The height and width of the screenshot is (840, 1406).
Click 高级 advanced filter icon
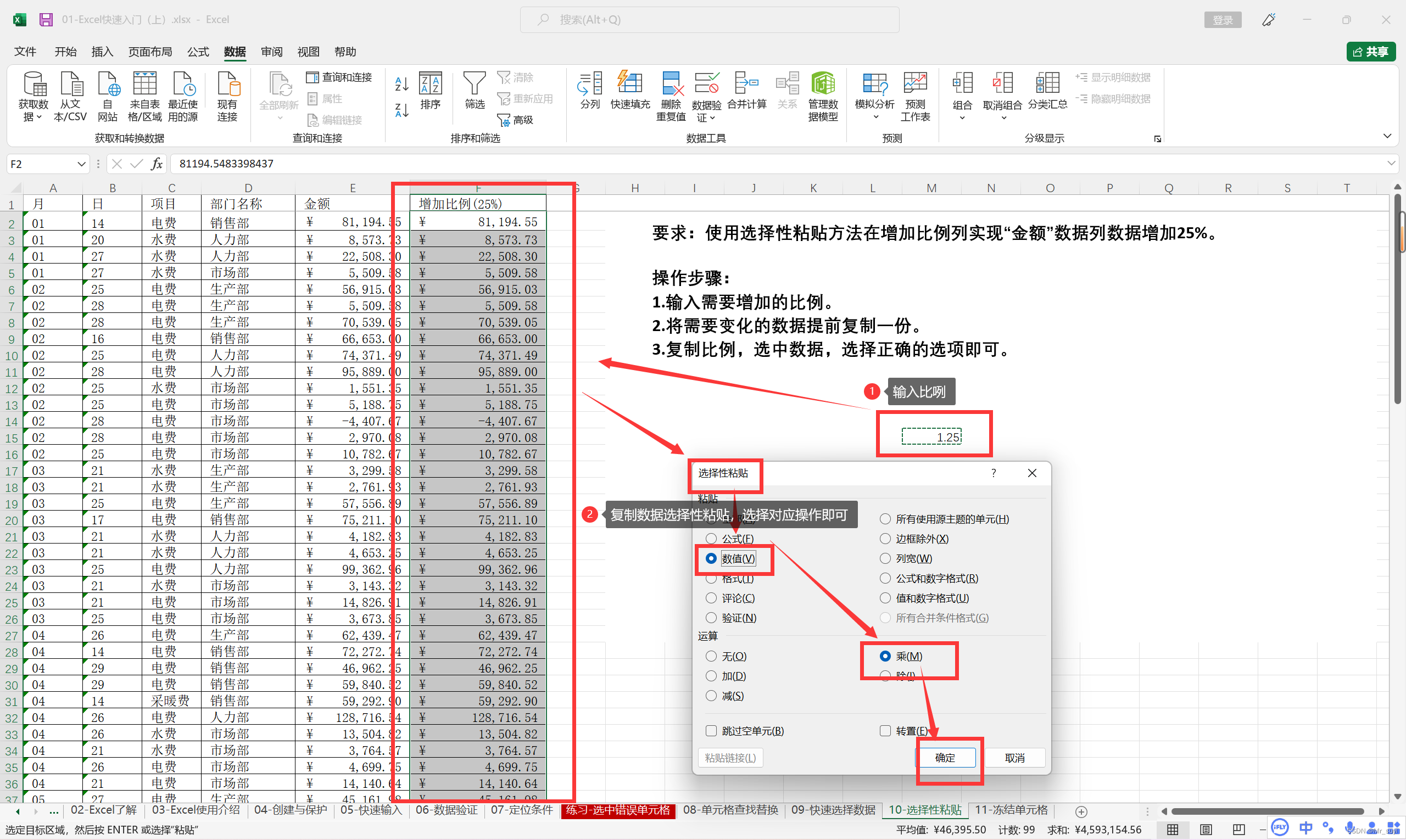coord(515,120)
